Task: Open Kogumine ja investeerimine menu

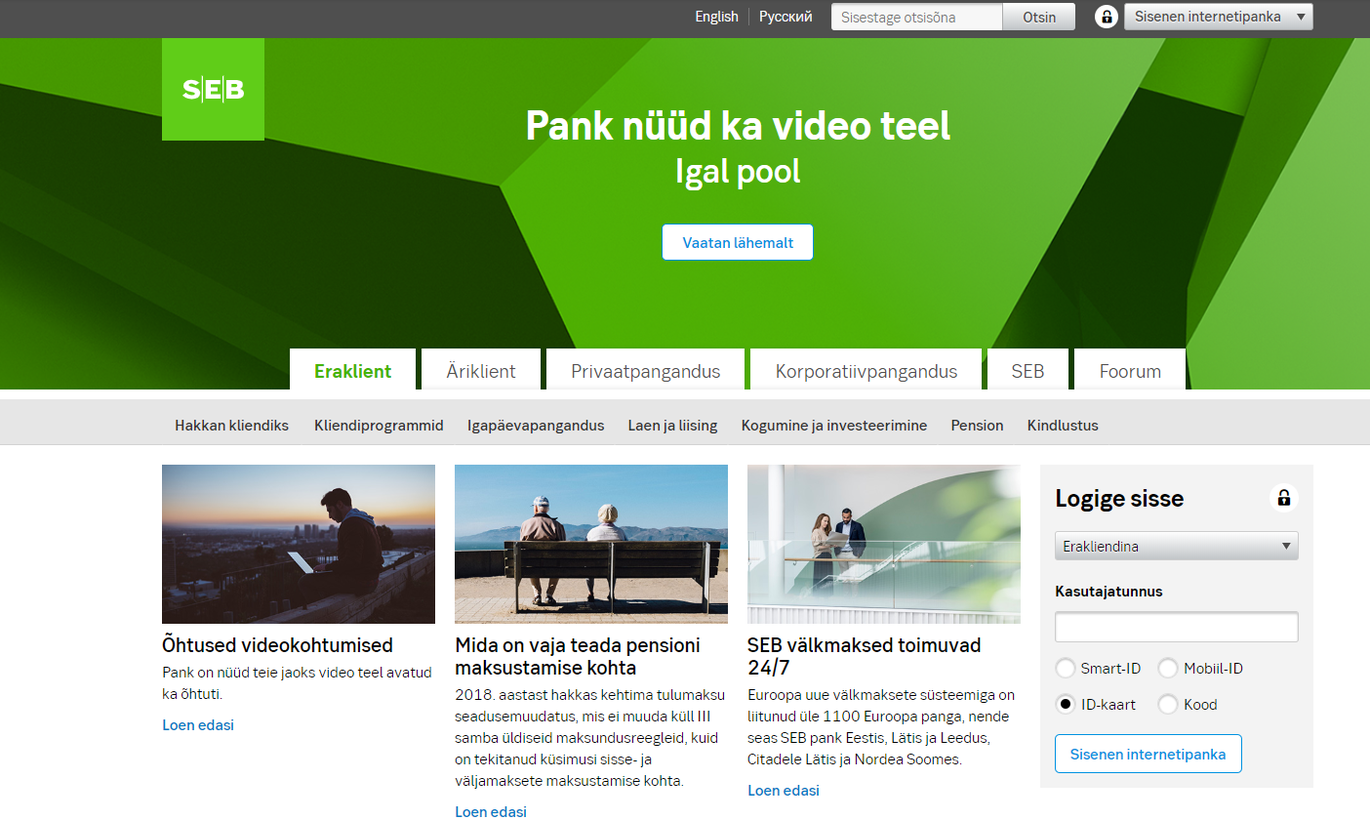Action: pos(833,425)
